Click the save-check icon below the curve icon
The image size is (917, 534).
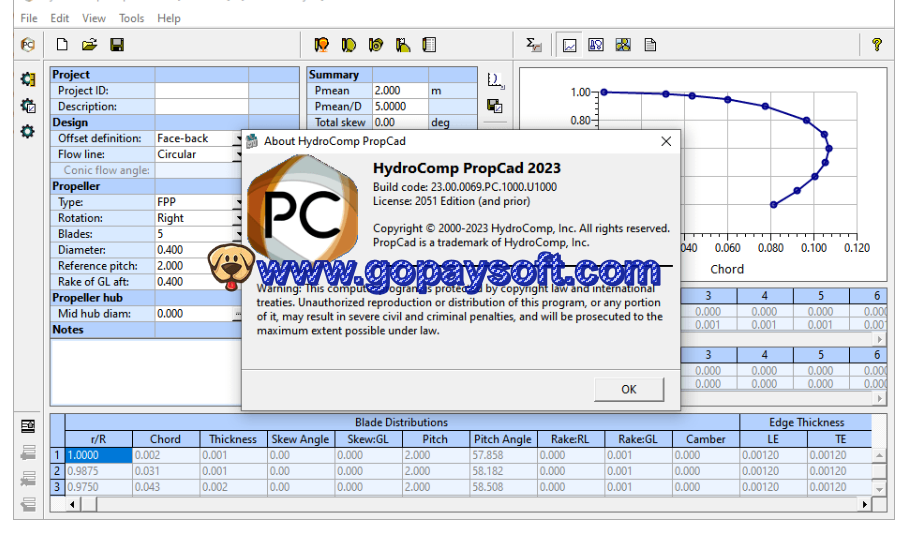coord(495,106)
